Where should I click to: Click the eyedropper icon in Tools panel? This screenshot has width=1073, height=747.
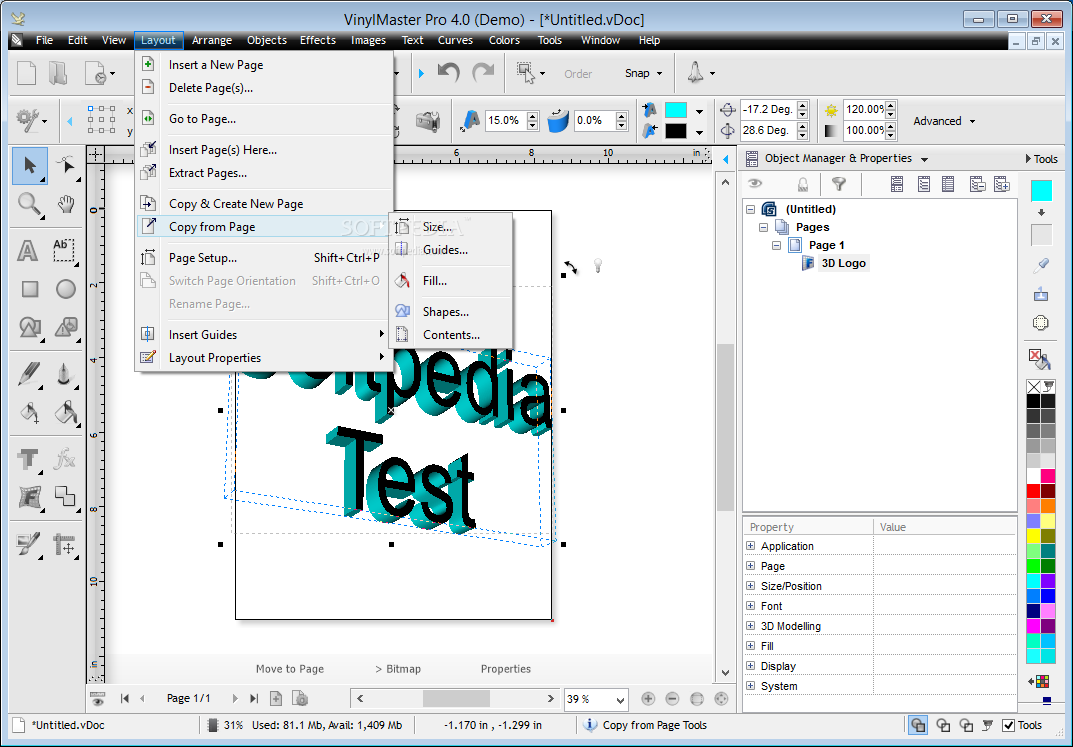tap(1041, 265)
